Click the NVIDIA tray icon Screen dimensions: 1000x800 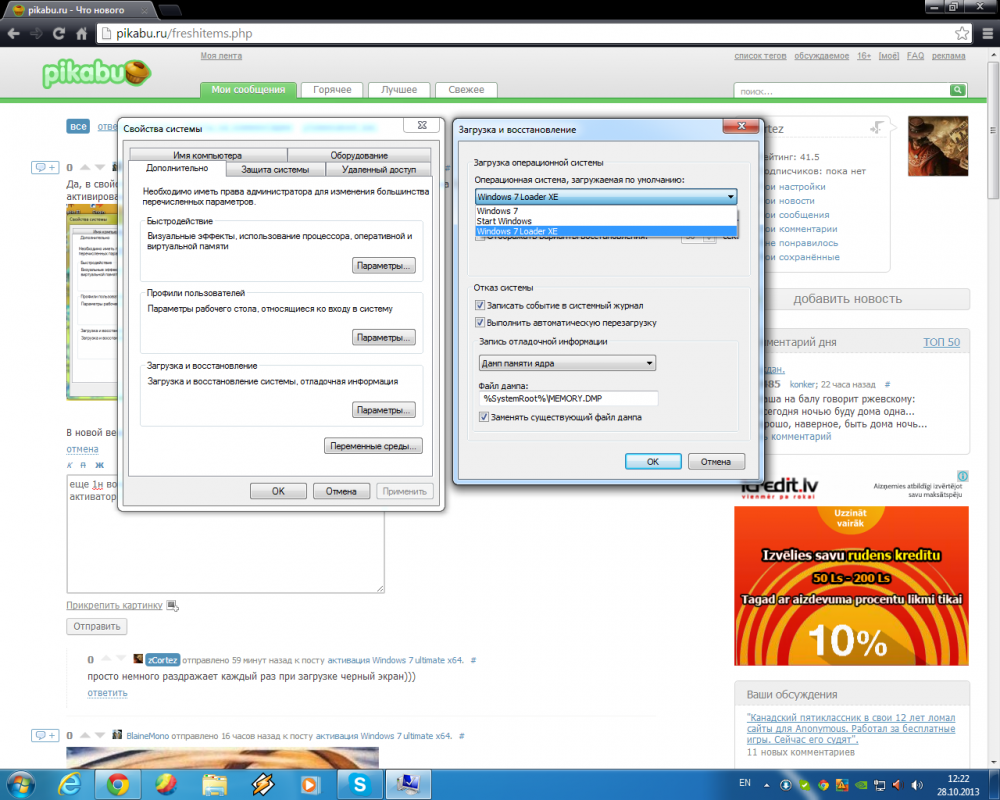[861, 785]
